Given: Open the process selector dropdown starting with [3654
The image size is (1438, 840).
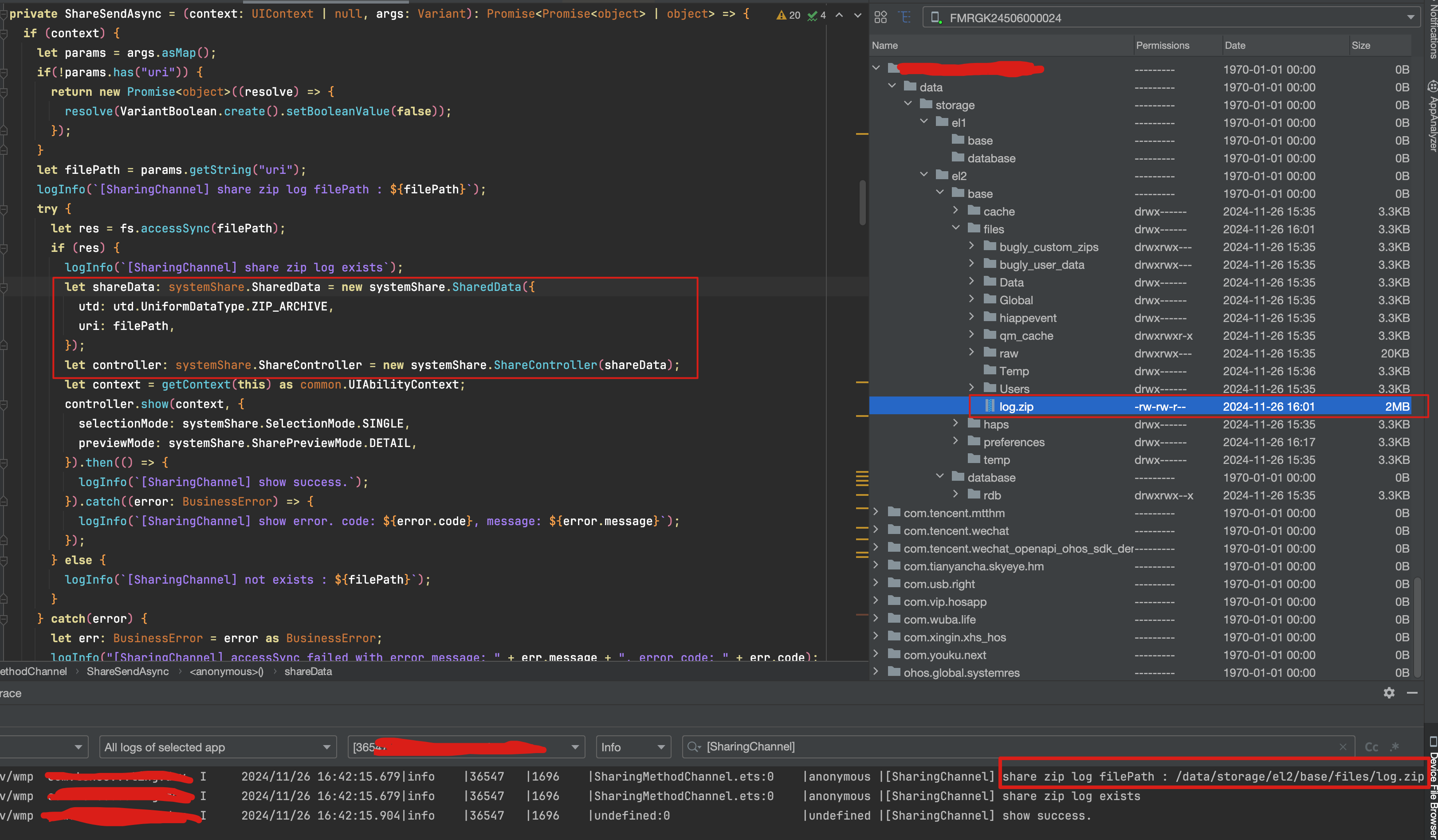Looking at the screenshot, I should point(466,747).
